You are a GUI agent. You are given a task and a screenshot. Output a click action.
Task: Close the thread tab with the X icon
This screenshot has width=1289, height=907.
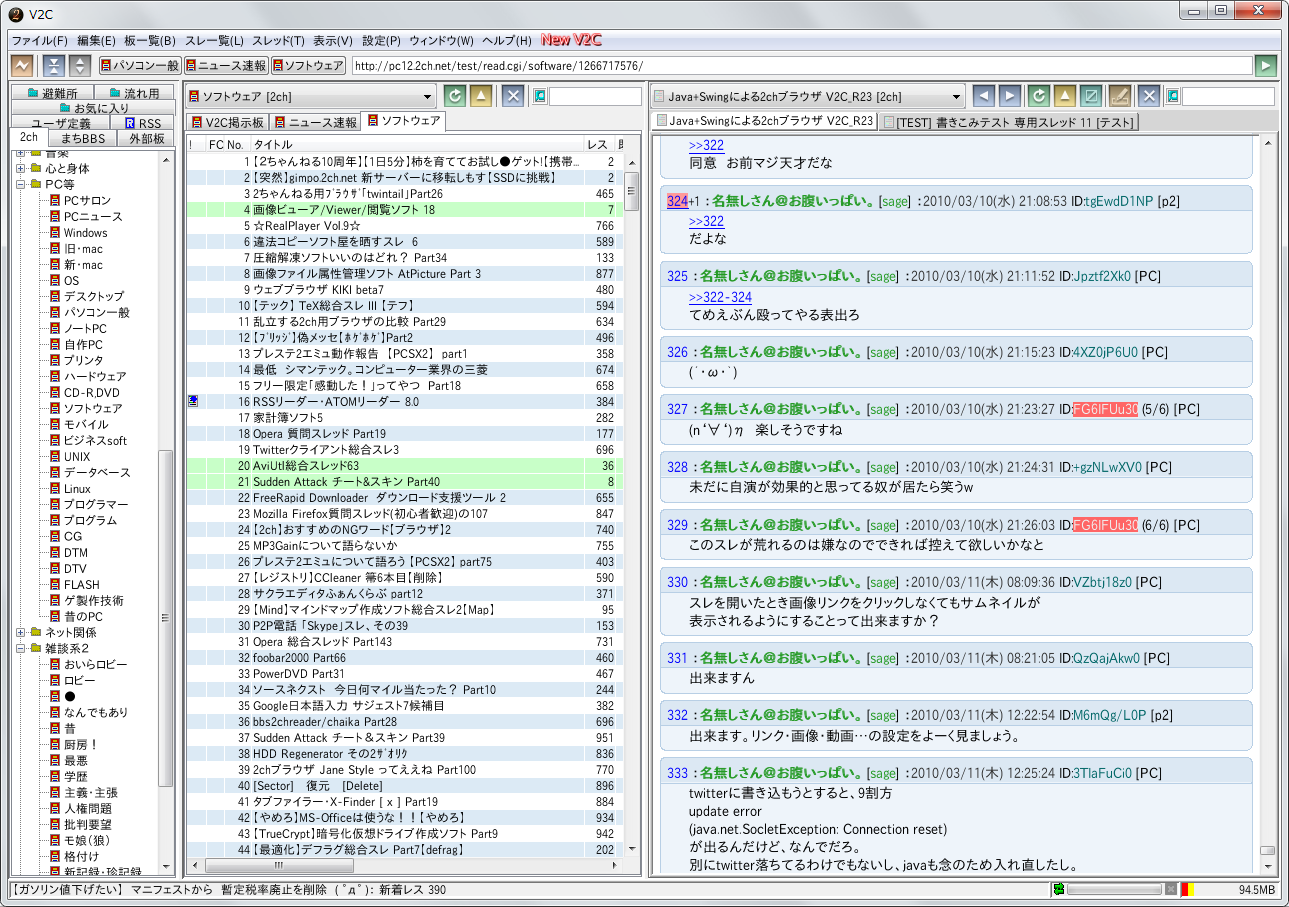pyautogui.click(x=1149, y=96)
